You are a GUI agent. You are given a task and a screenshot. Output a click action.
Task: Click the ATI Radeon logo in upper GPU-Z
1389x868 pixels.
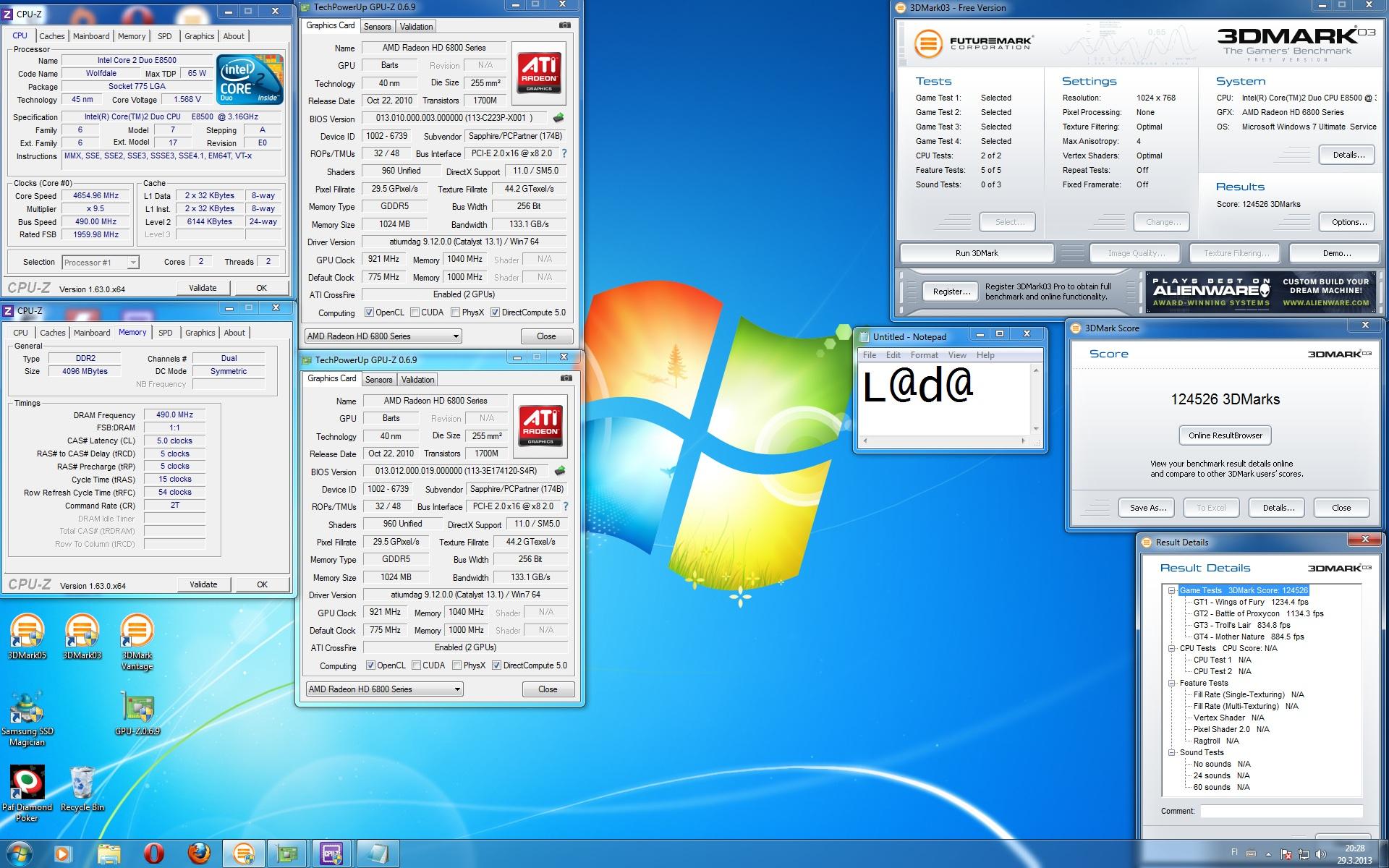pyautogui.click(x=539, y=73)
